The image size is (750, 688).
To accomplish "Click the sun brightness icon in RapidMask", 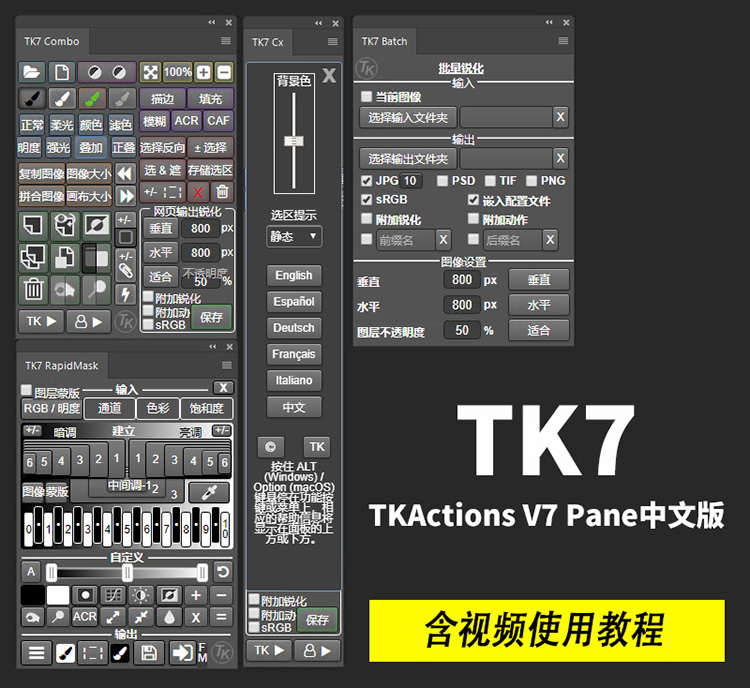I will (x=140, y=596).
